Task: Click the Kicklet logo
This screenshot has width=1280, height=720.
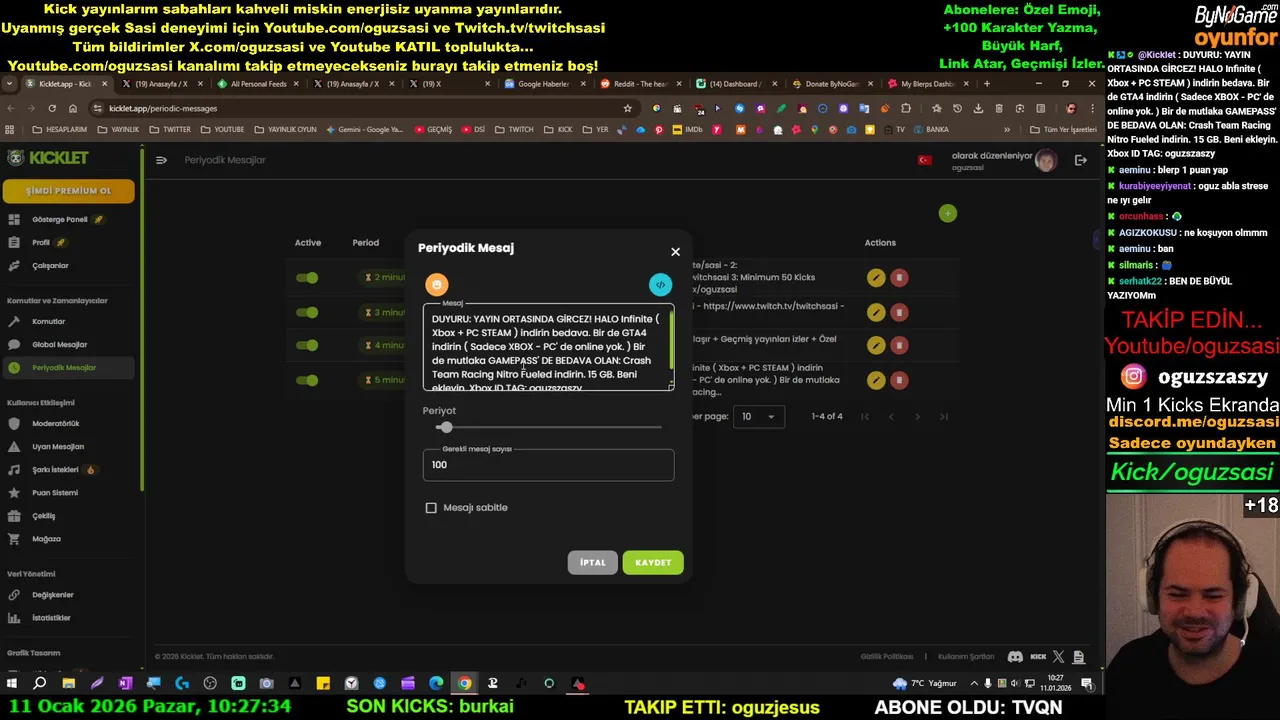Action: click(48, 158)
